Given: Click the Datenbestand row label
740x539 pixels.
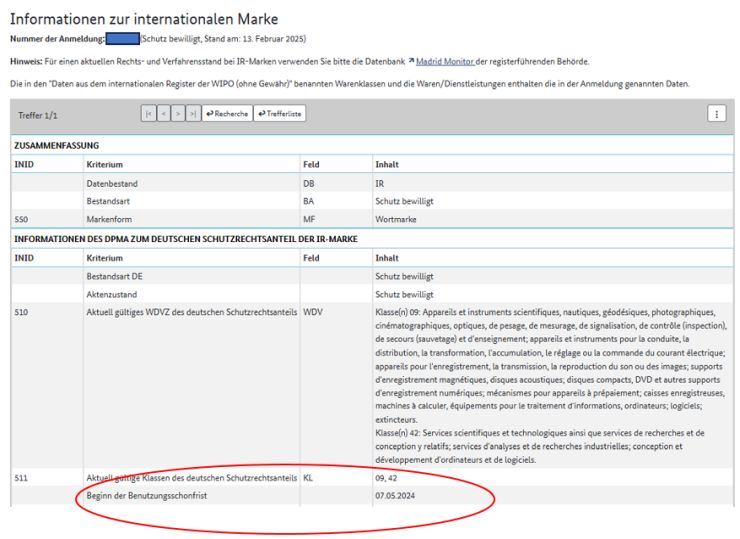Looking at the screenshot, I should pos(112,184).
